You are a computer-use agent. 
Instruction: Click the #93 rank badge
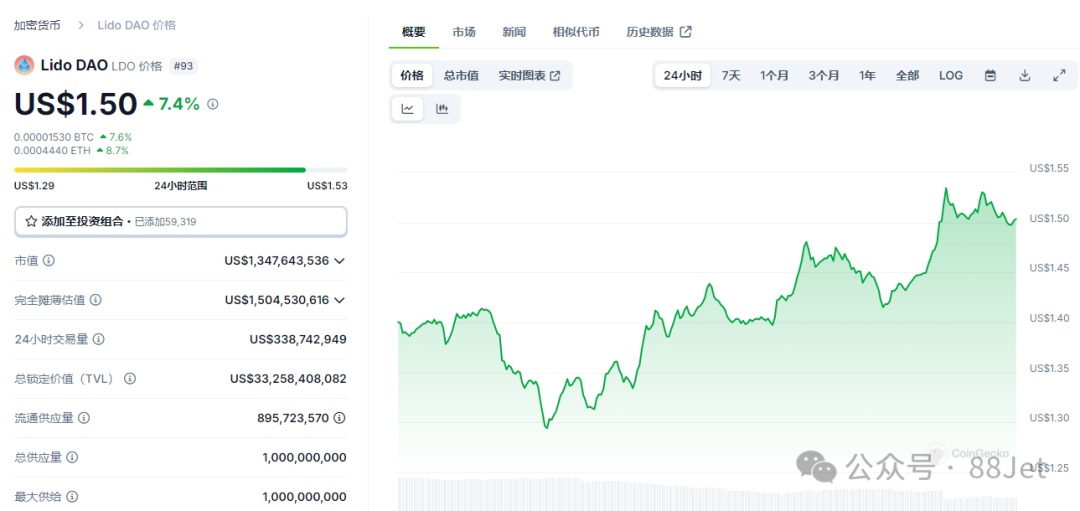coord(183,66)
